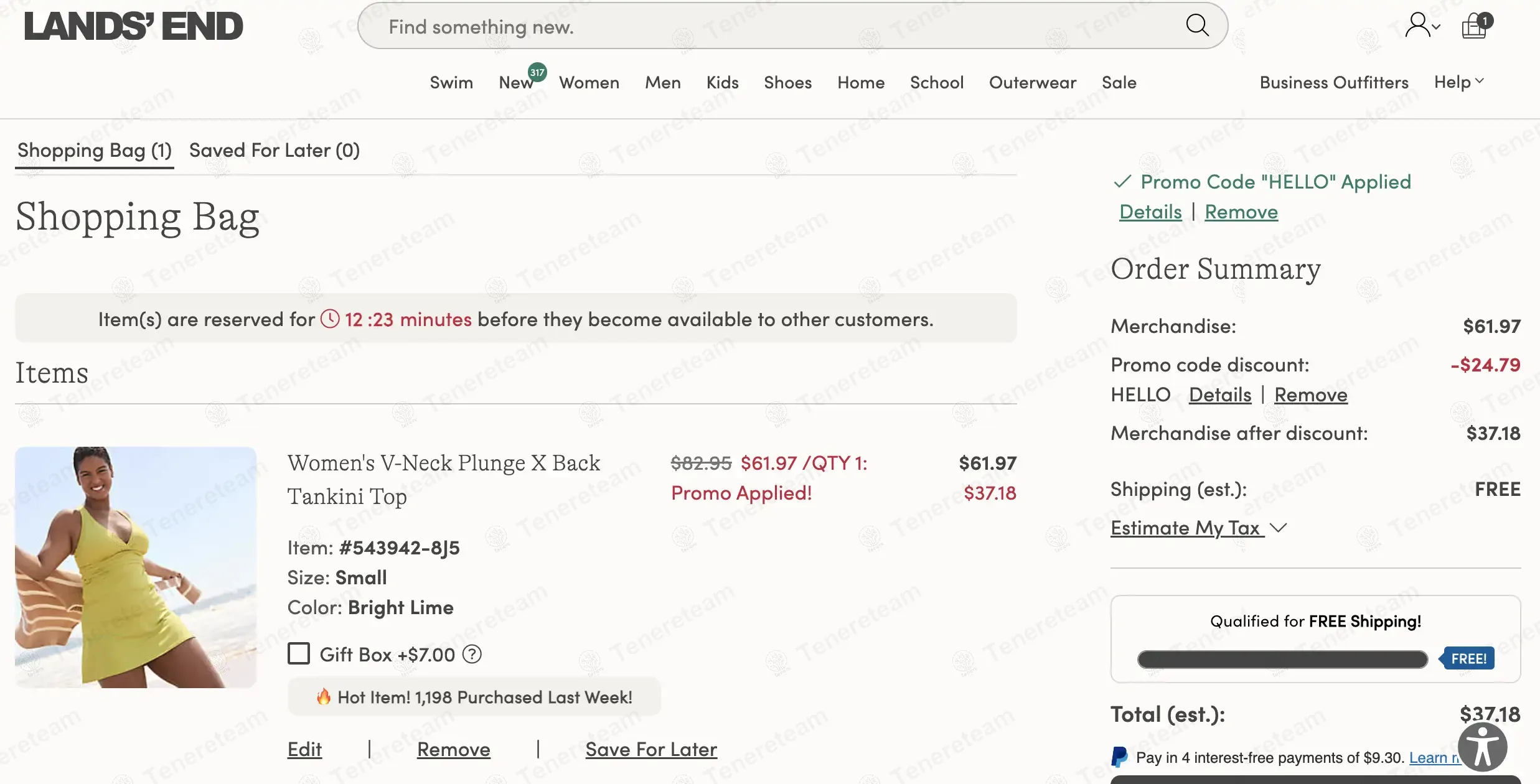Click the item number #543942-8J5
1540x784 pixels.
click(x=399, y=548)
